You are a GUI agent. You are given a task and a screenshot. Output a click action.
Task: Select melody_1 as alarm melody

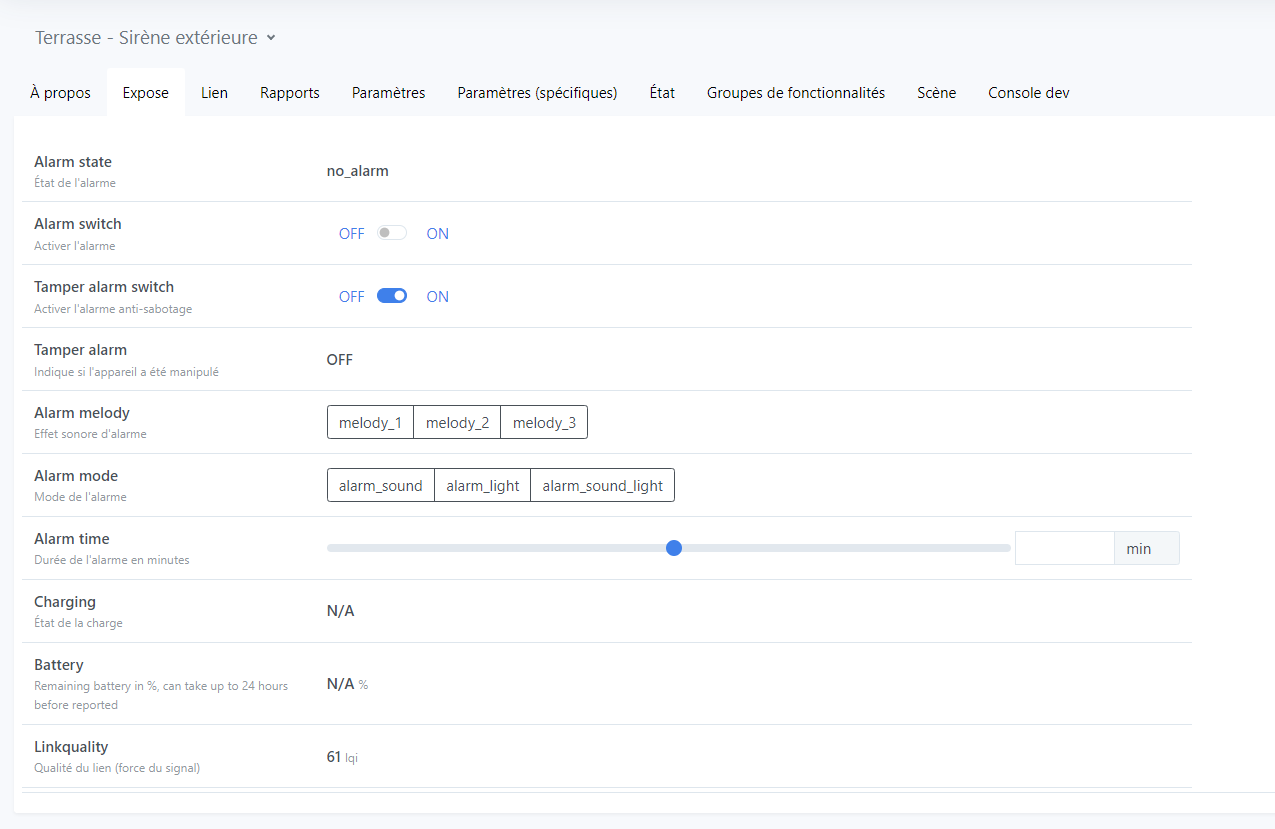(x=370, y=423)
